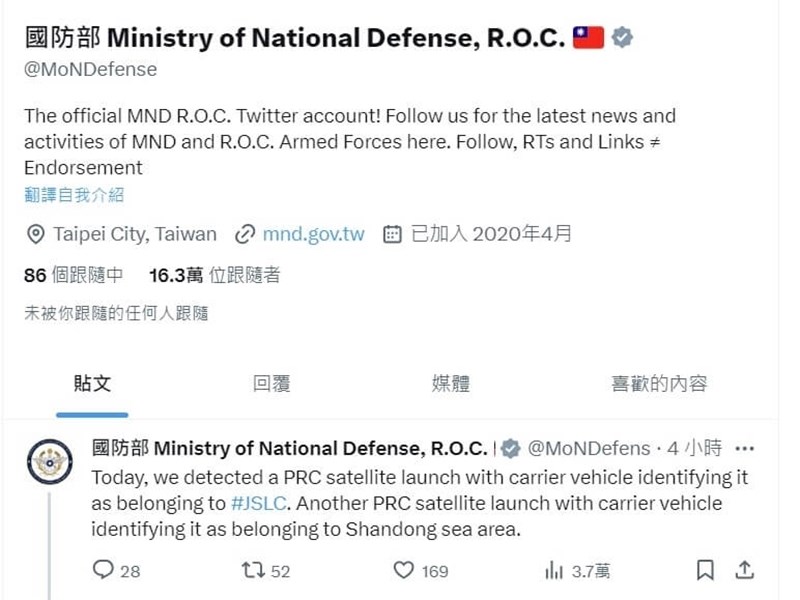The image size is (800, 600).
Task: Open the 喜歡的內容 tab
Action: coord(659,383)
